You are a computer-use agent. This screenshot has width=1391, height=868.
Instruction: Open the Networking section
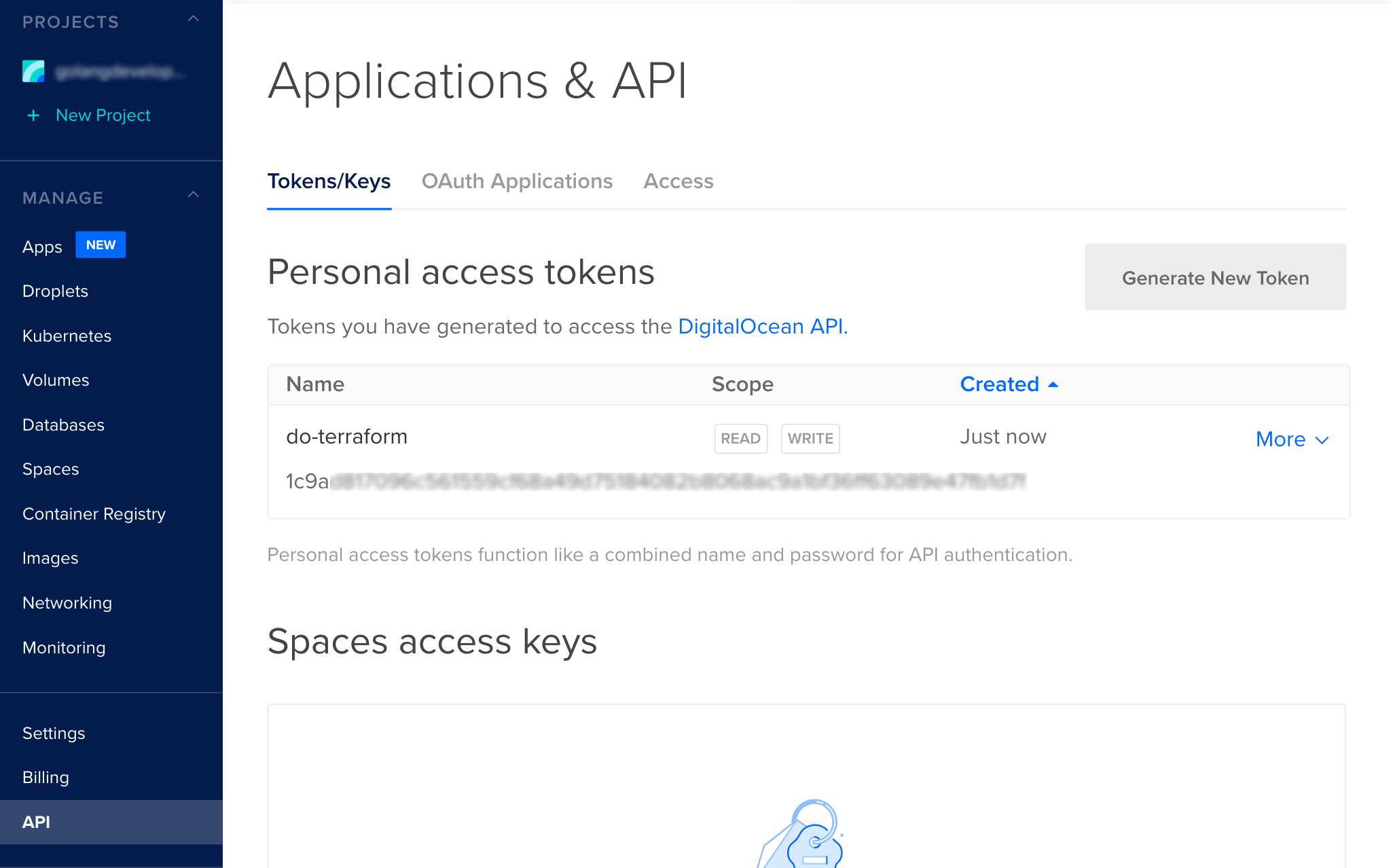click(67, 602)
